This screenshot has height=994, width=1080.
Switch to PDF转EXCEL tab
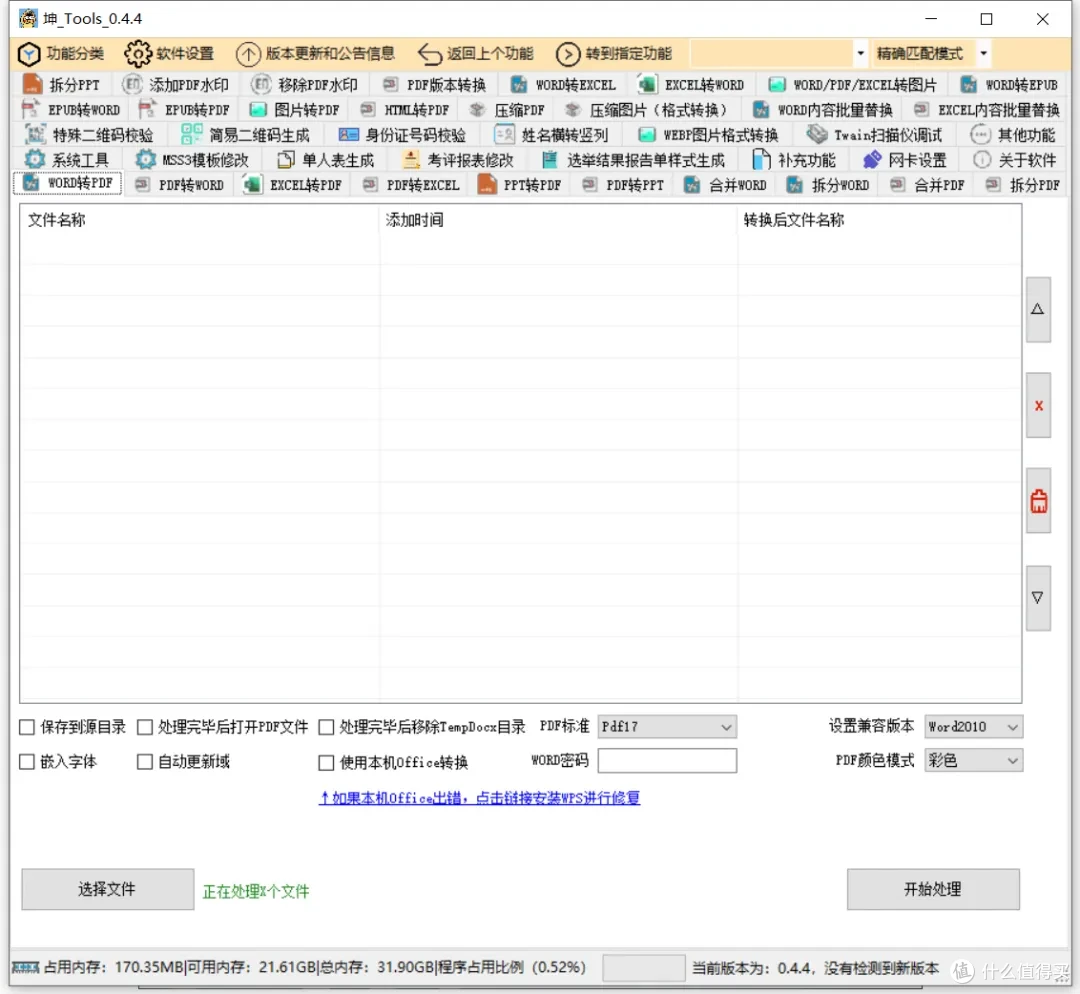click(x=411, y=185)
